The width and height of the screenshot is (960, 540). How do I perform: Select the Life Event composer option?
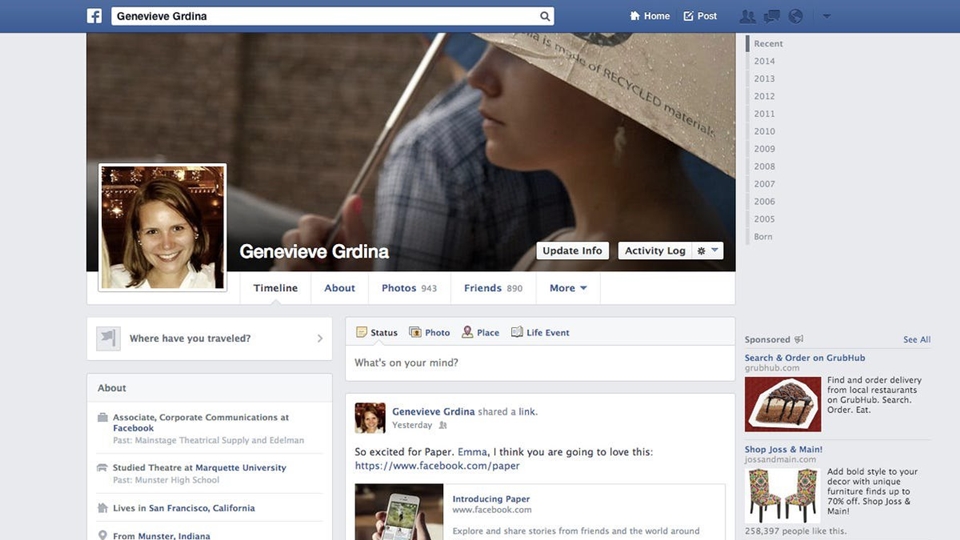[x=540, y=332]
